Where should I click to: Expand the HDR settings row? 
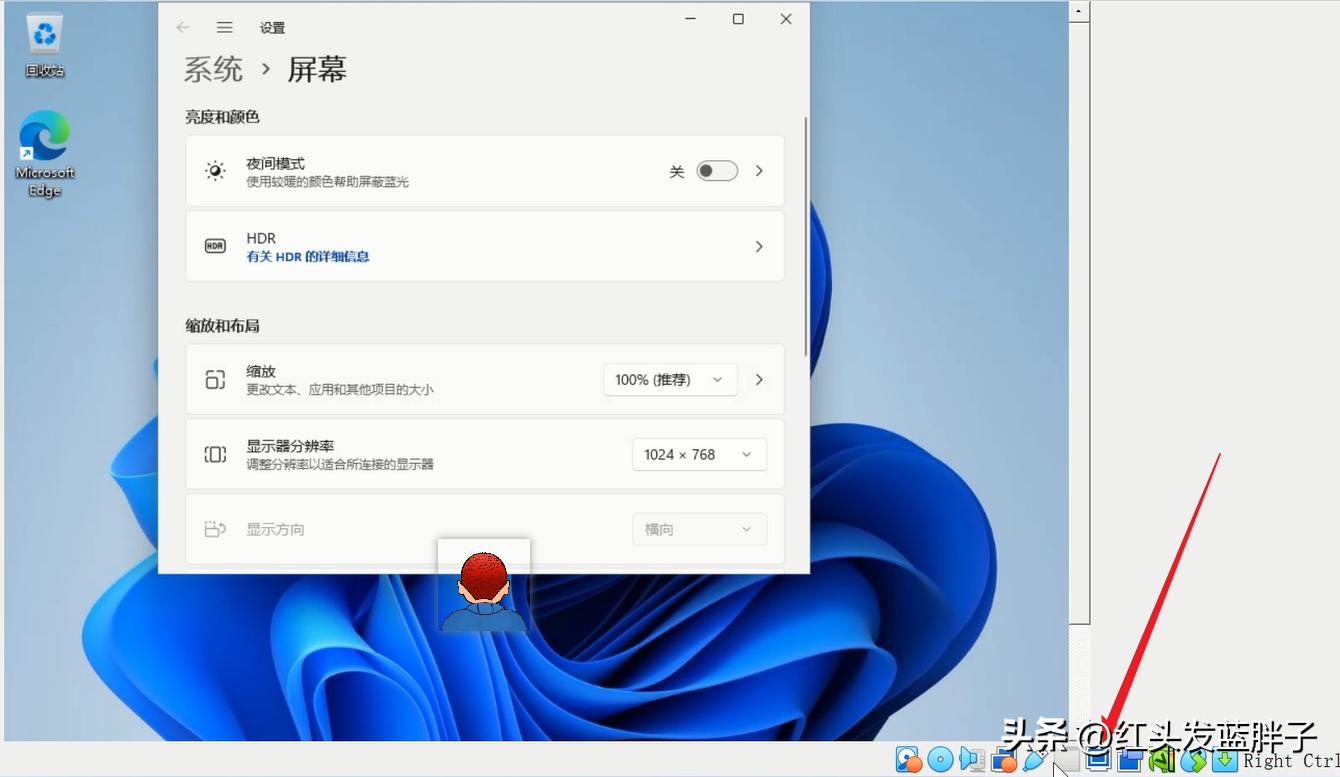(x=758, y=246)
